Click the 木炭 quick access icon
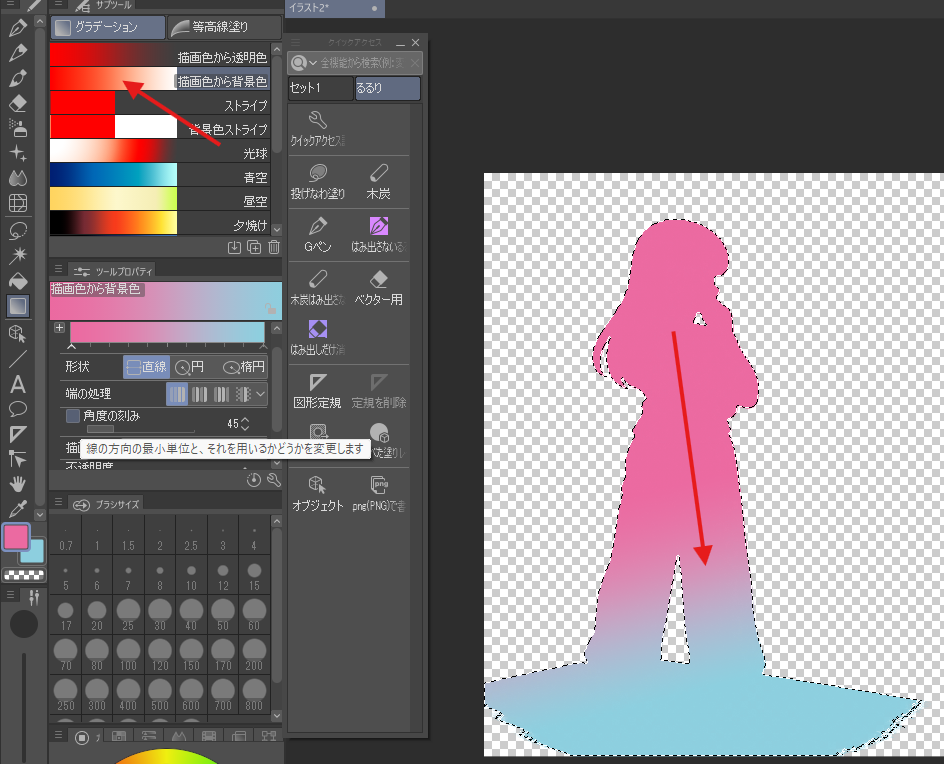Viewport: 944px width, 764px height. (x=378, y=181)
